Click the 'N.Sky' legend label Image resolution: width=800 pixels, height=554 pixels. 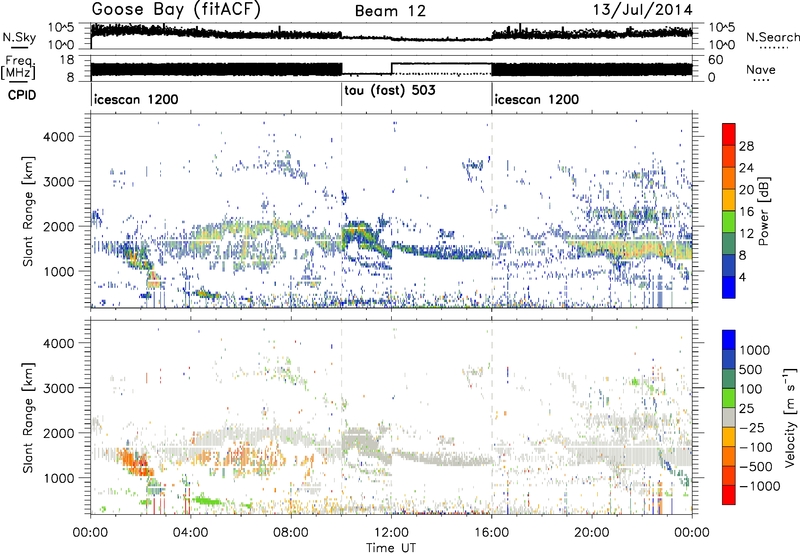pyautogui.click(x=19, y=37)
